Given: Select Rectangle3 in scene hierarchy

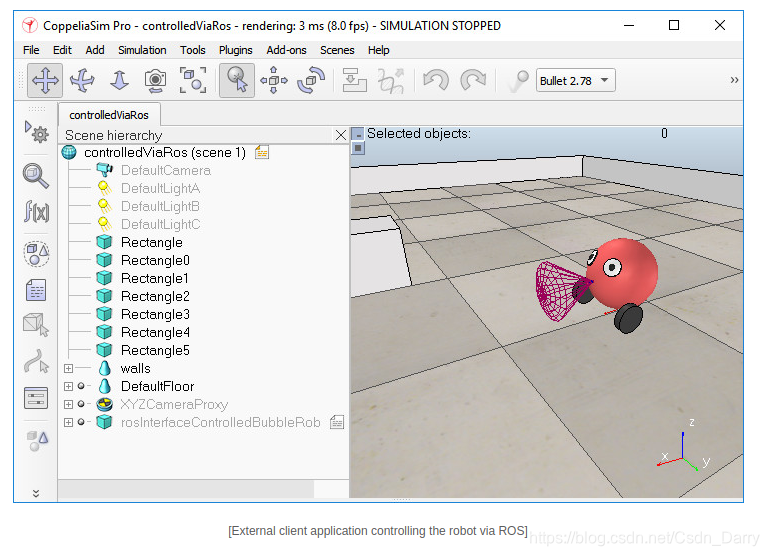Looking at the screenshot, I should 155,314.
